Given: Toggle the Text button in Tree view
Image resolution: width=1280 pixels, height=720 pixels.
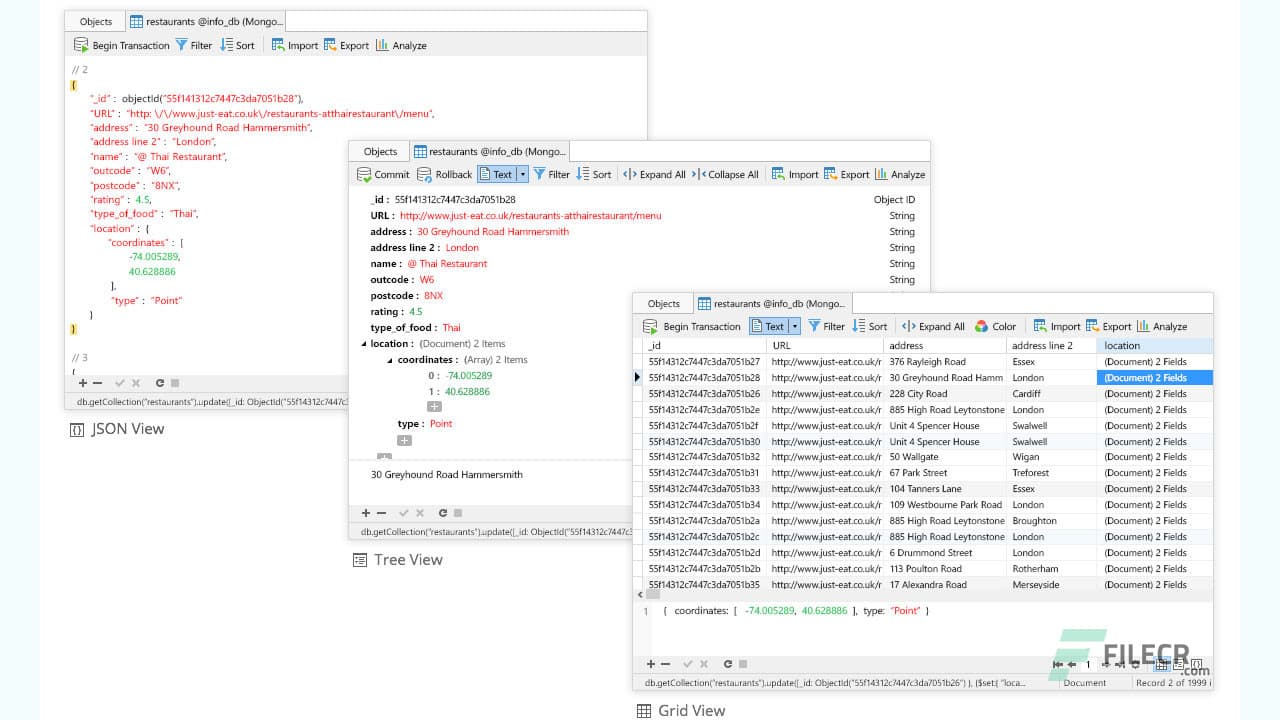Looking at the screenshot, I should click(495, 174).
